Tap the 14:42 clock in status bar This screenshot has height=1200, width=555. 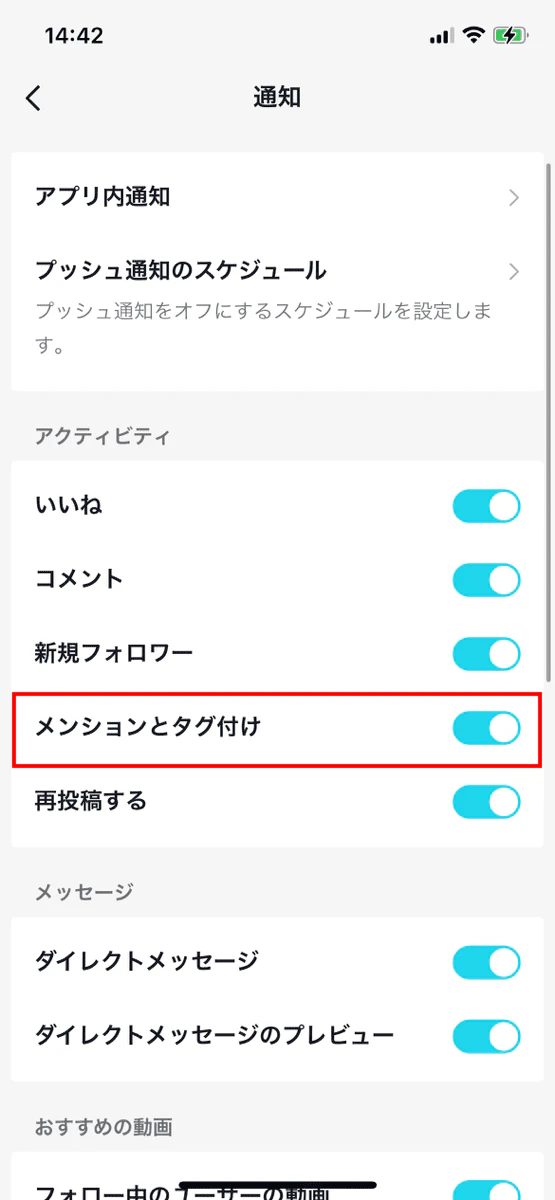pos(74,36)
